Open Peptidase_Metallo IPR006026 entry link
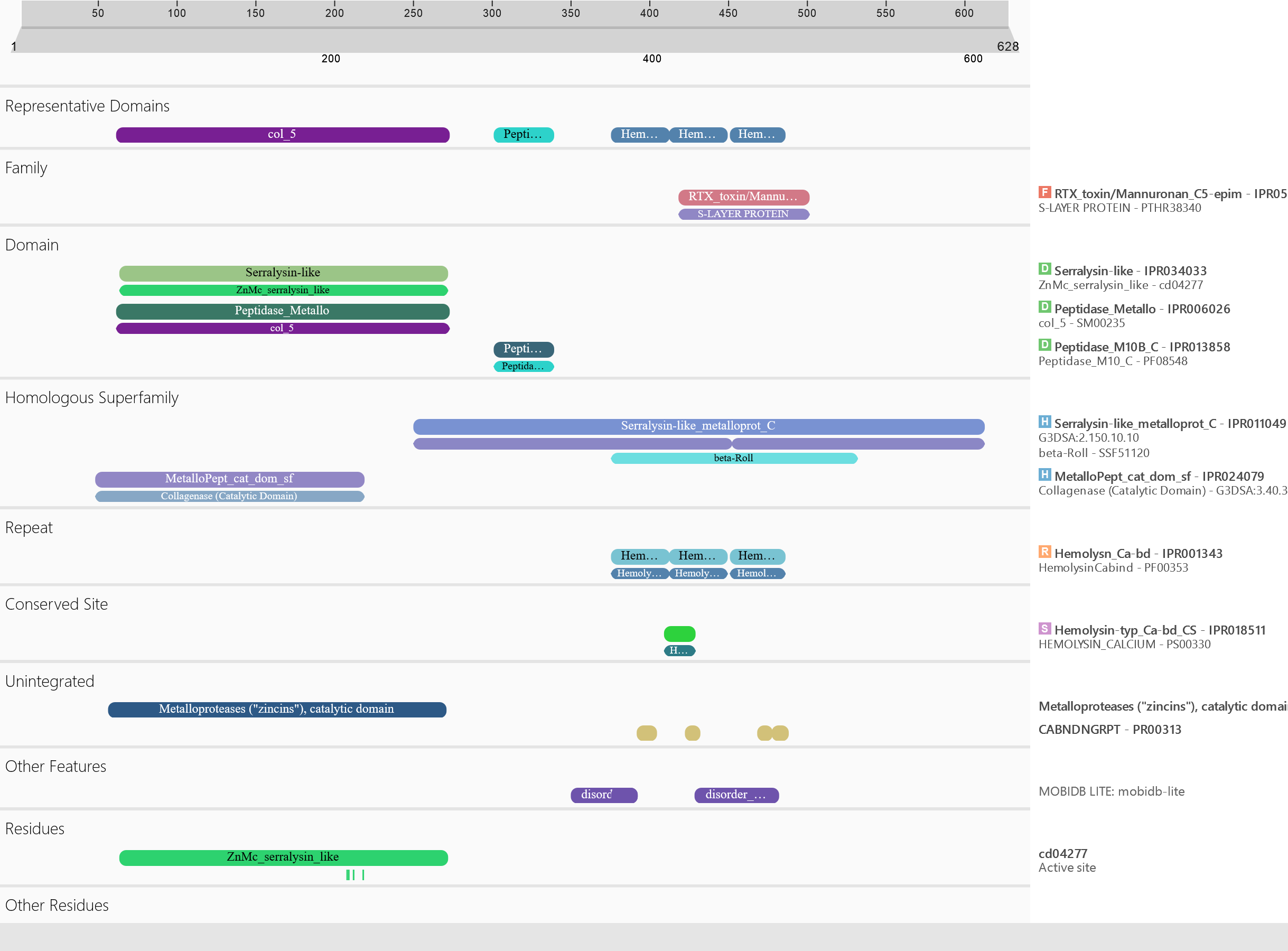 1142,309
